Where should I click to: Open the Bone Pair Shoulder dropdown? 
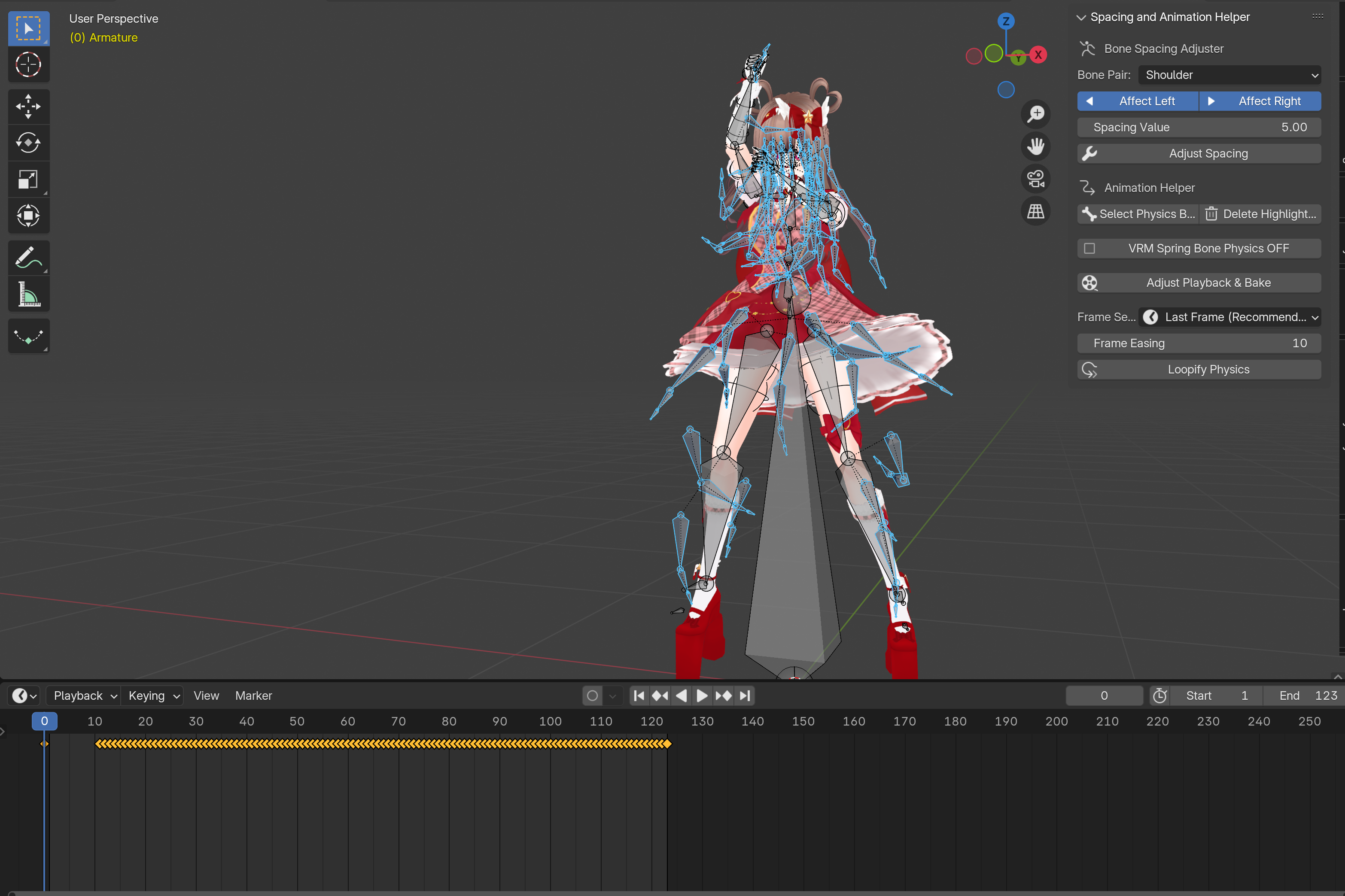point(1229,75)
